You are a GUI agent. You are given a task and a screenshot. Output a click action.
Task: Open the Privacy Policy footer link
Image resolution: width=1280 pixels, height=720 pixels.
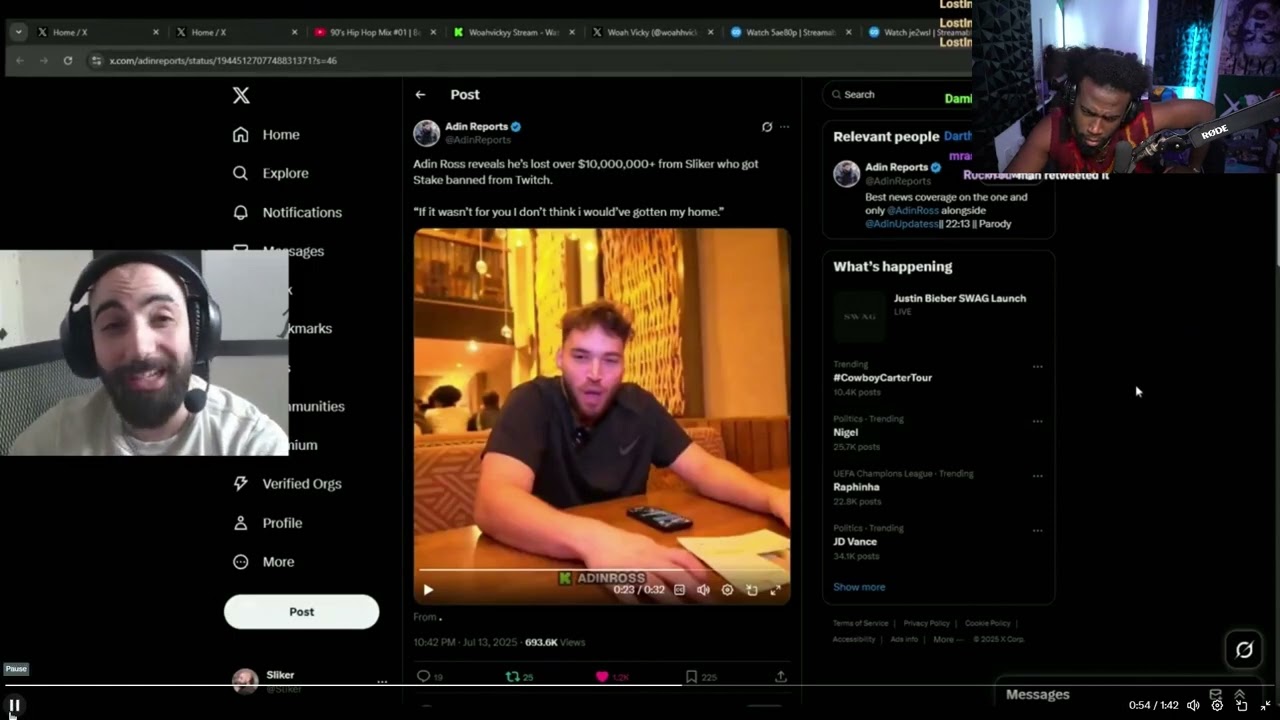pos(926,623)
